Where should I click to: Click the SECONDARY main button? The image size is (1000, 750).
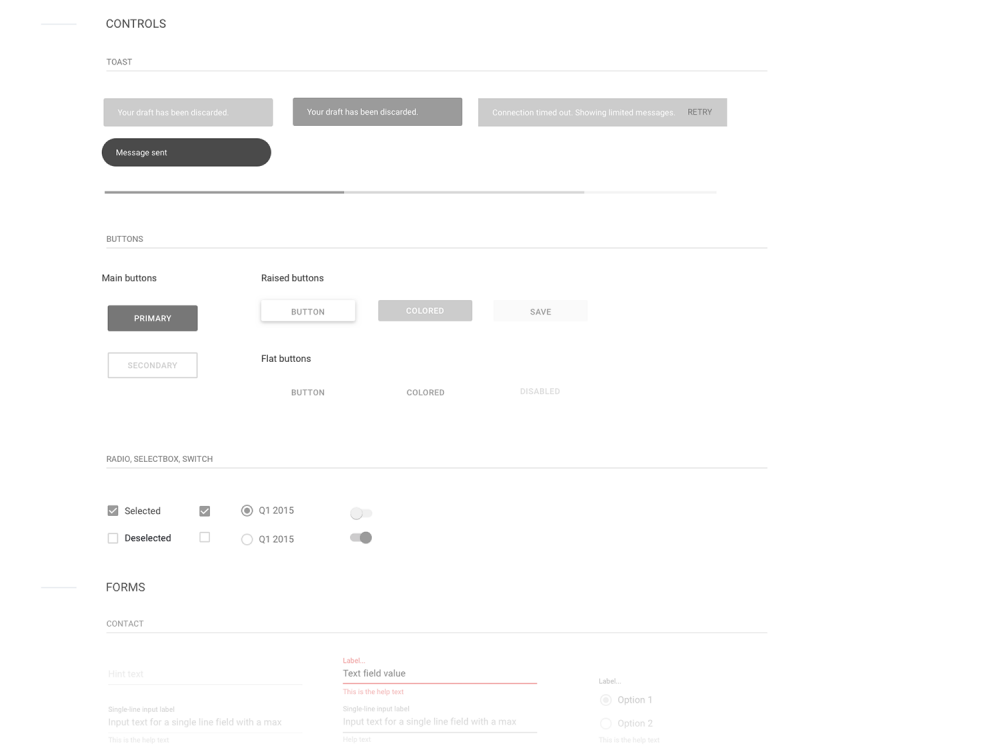[x=152, y=365]
